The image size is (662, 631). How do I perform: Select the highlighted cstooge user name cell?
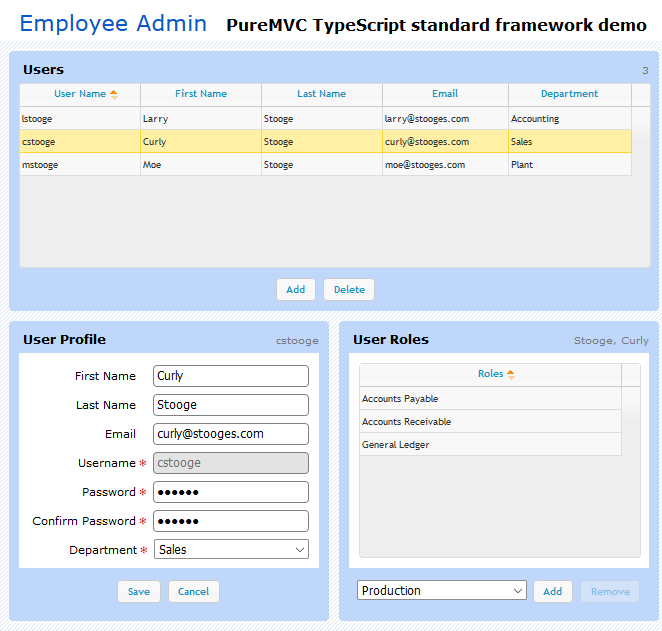coord(80,142)
